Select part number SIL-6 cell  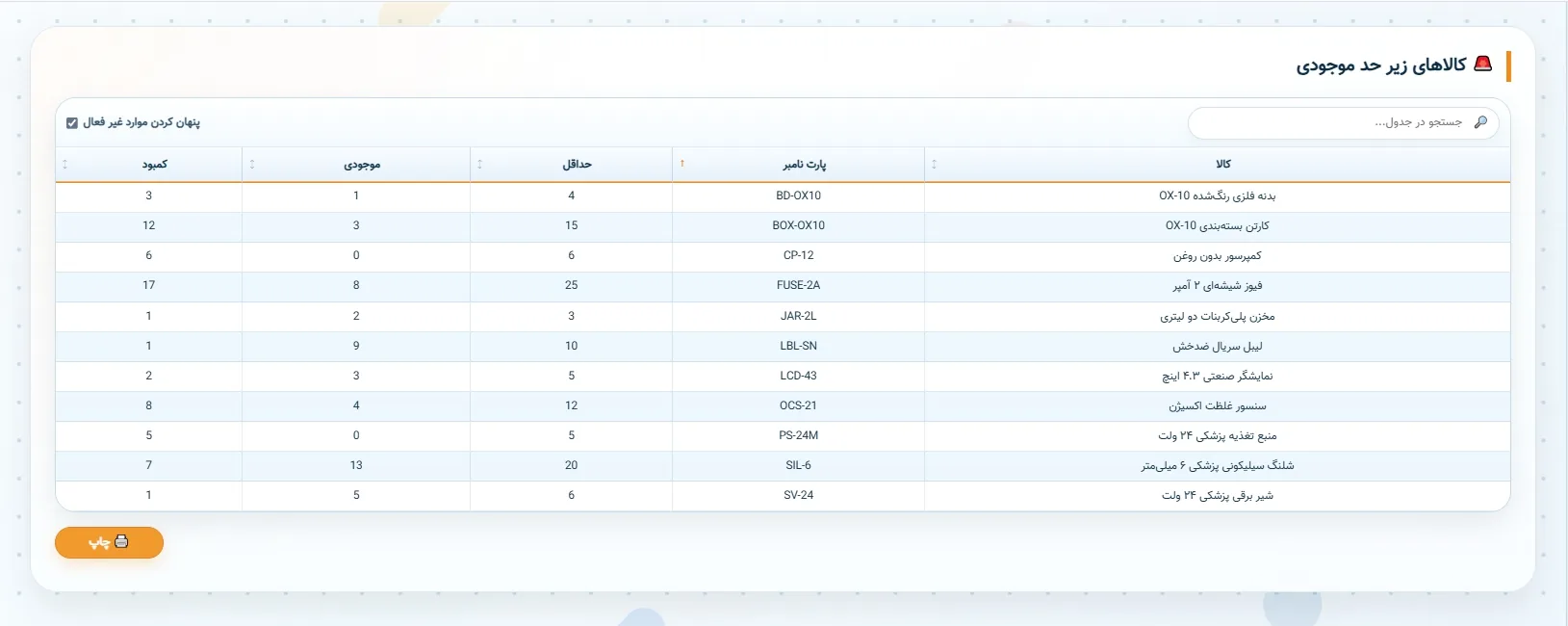[x=798, y=465]
